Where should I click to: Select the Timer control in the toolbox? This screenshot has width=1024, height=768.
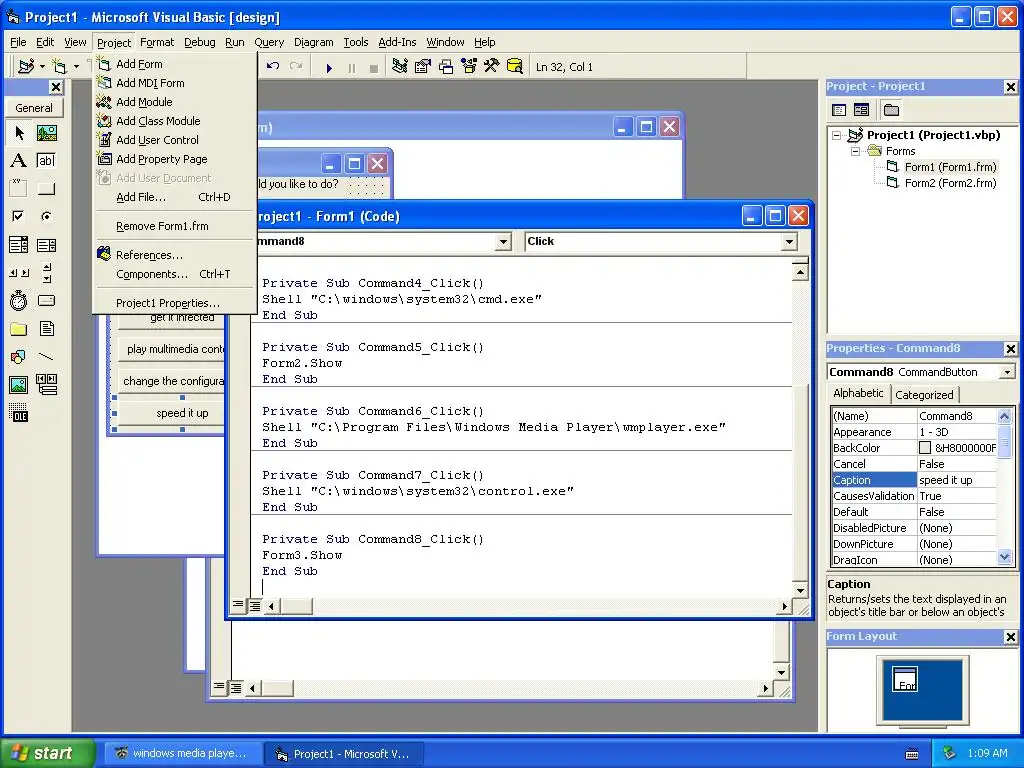pyautogui.click(x=19, y=300)
